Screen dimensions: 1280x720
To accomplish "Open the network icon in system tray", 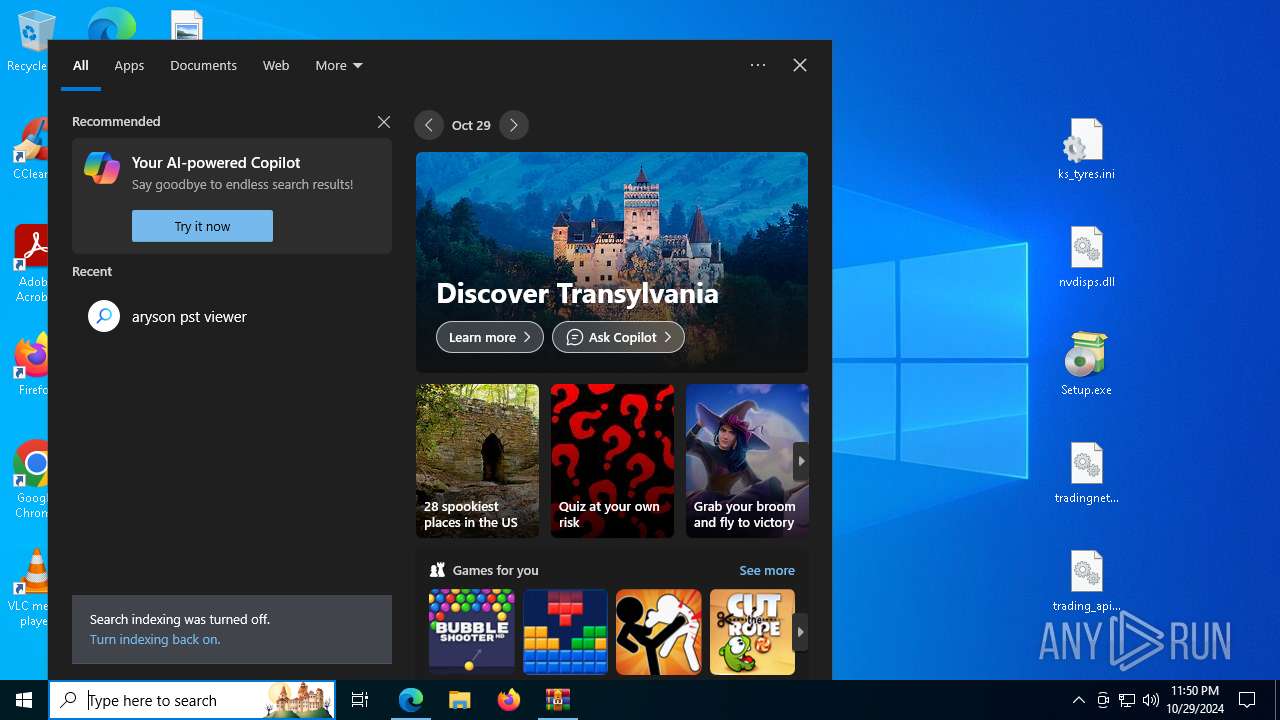I will click(x=1127, y=700).
